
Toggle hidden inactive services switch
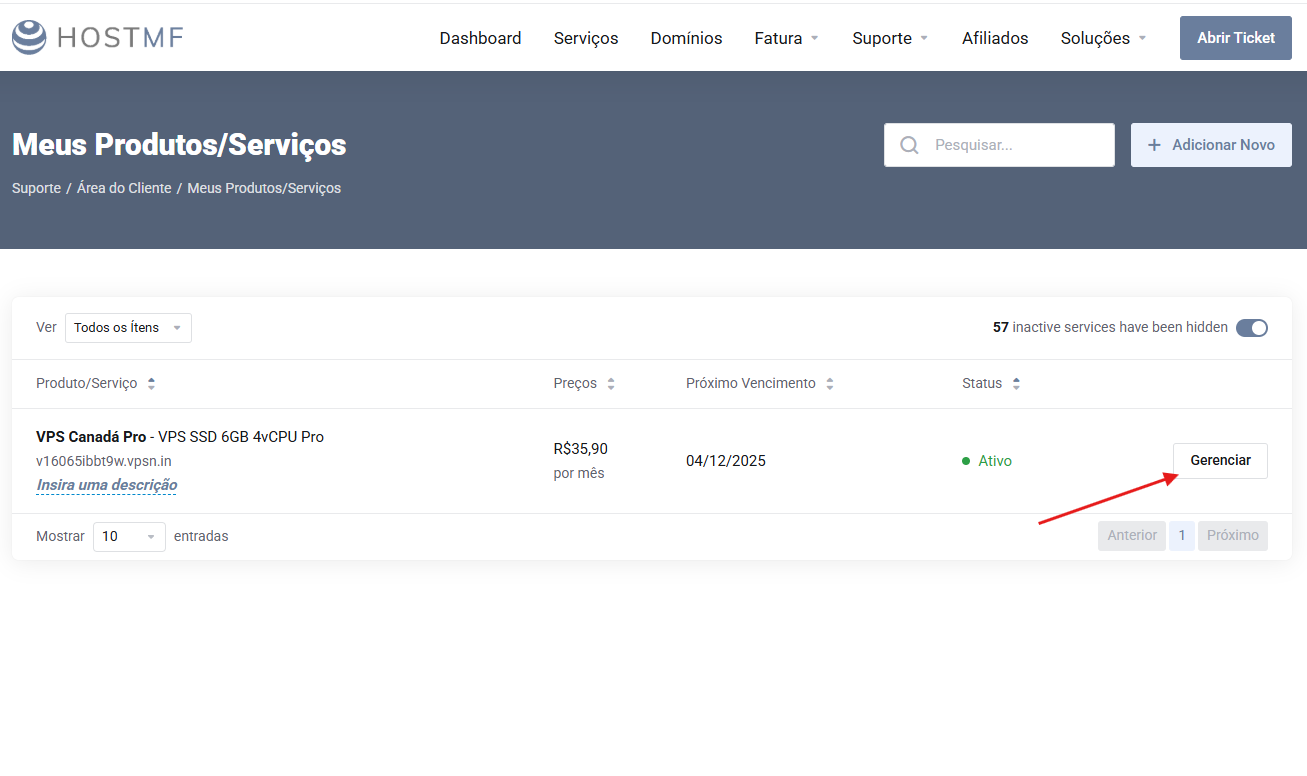(x=1251, y=328)
